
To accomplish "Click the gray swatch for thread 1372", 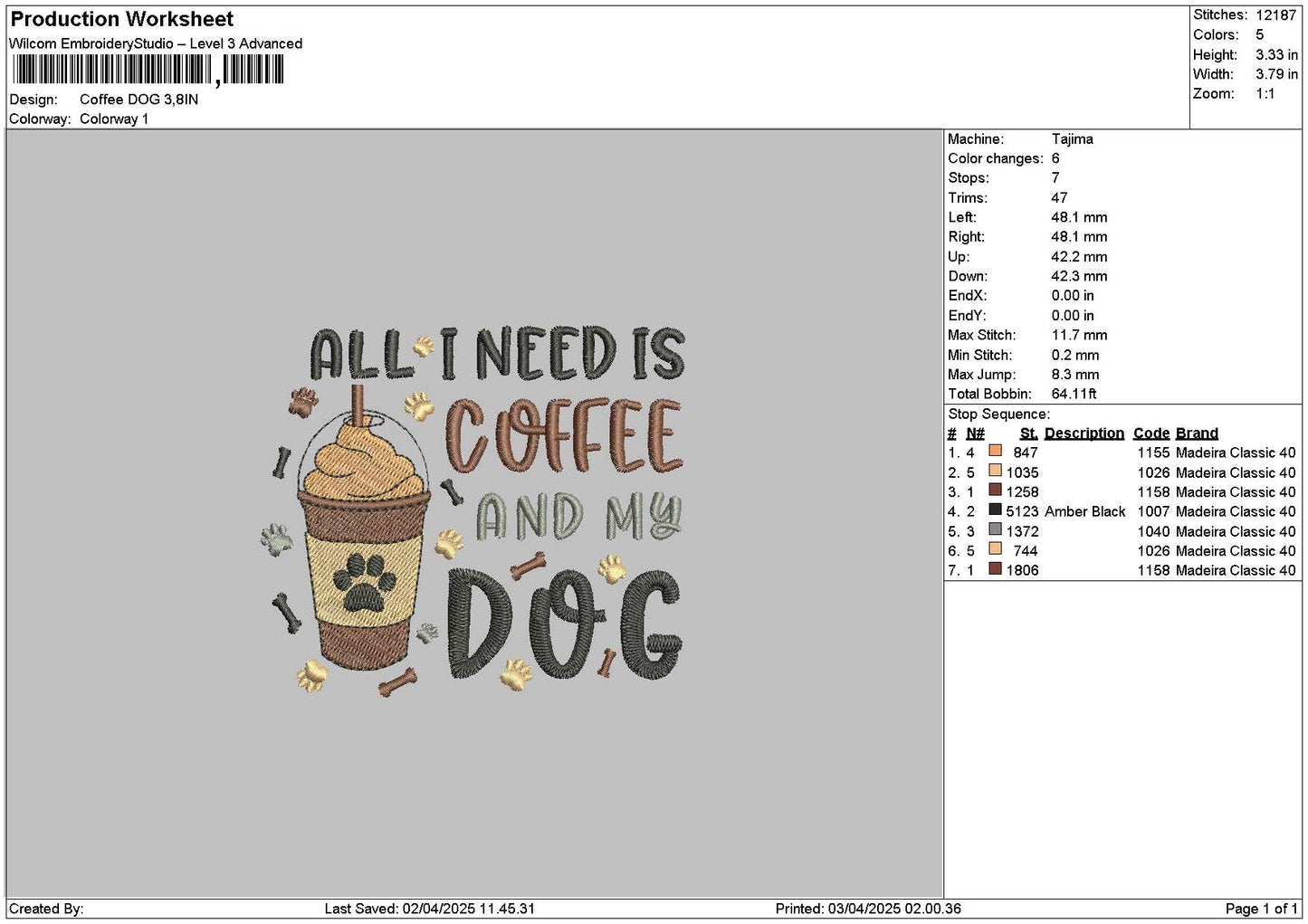I will tap(995, 529).
